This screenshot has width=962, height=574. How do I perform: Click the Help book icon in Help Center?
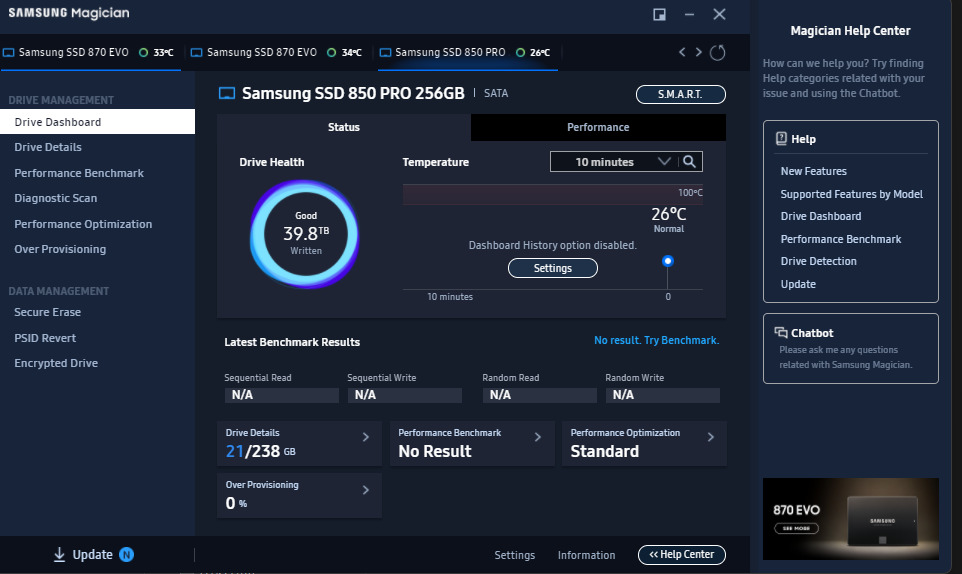click(x=781, y=139)
